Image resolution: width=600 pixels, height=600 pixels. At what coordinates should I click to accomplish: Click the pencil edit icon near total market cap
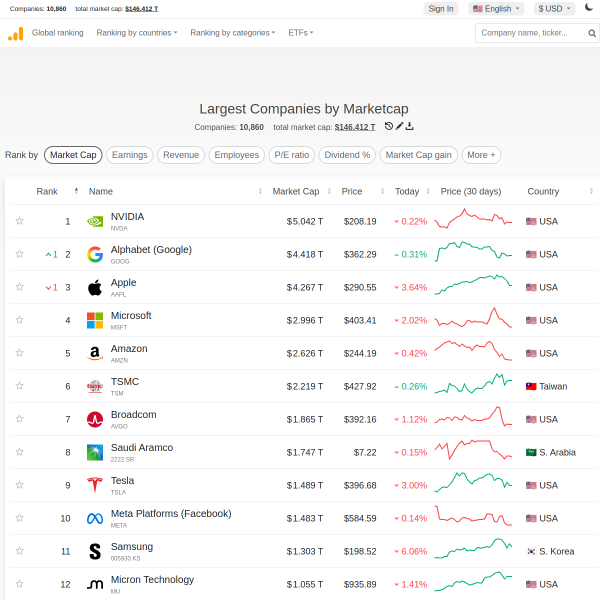[x=399, y=126]
